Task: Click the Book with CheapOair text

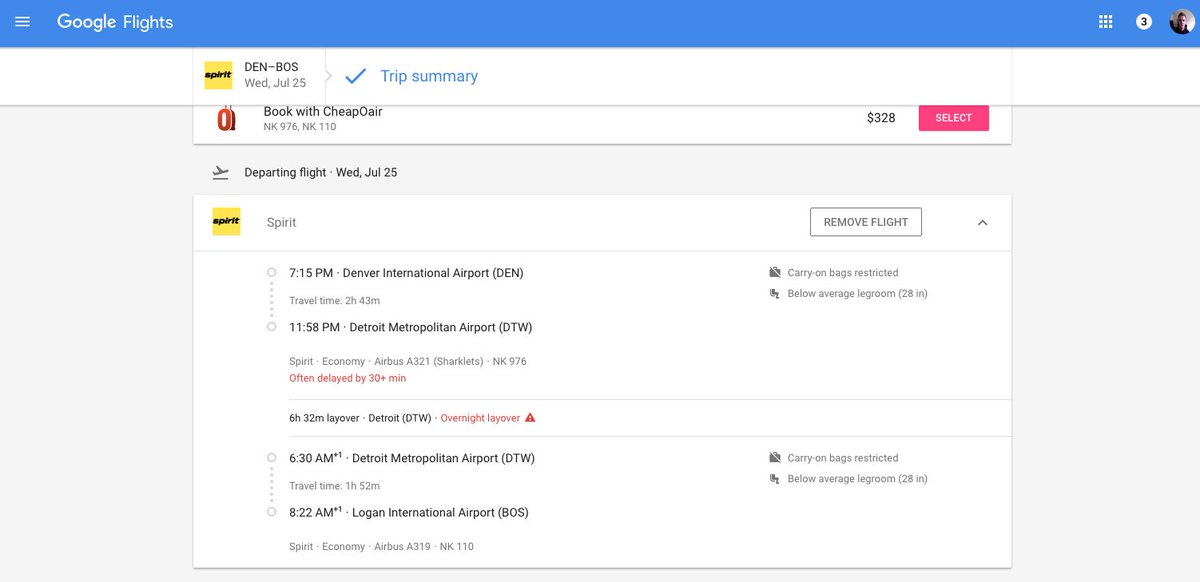Action: (x=323, y=111)
